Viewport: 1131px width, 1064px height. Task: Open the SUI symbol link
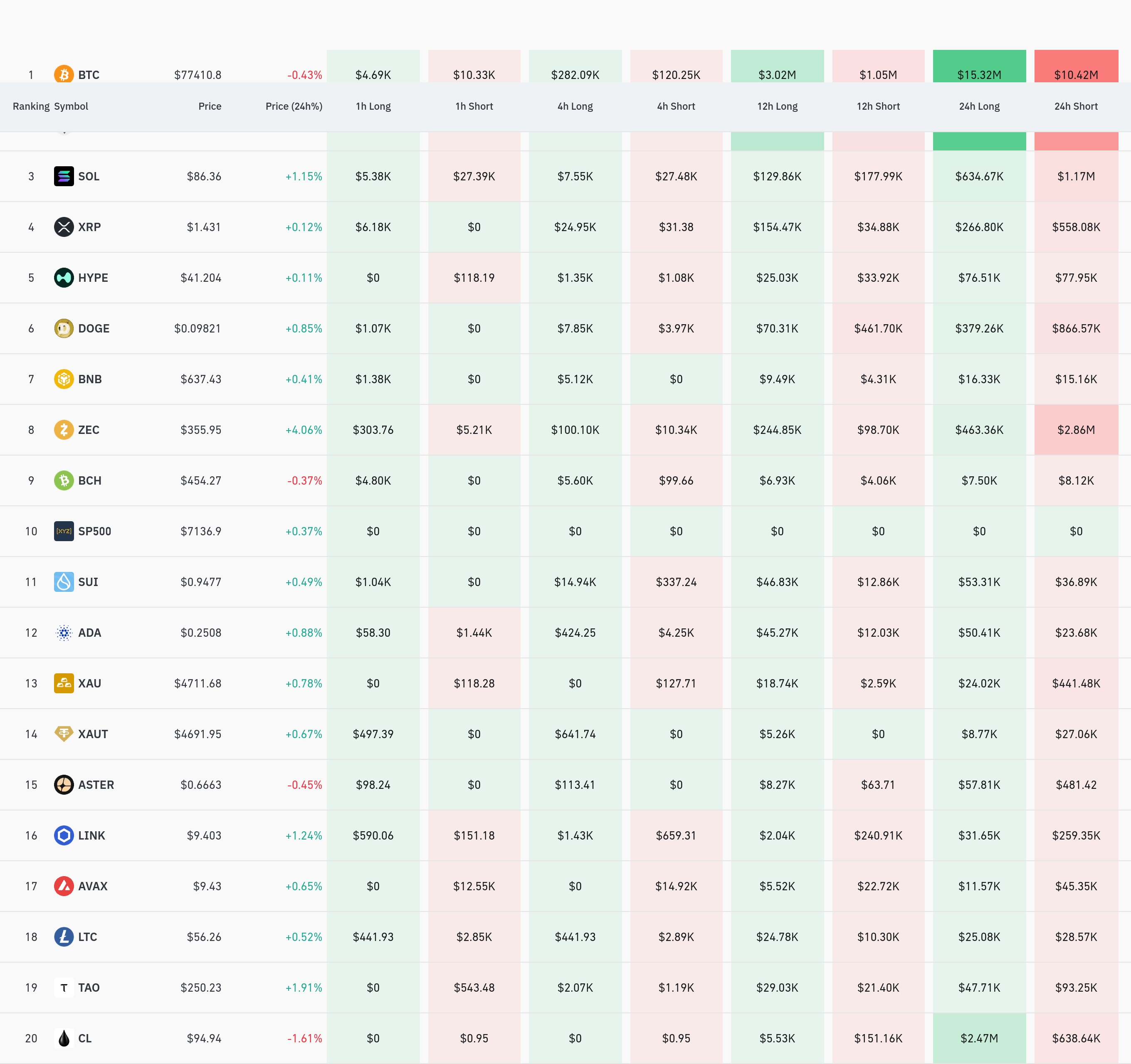pyautogui.click(x=88, y=582)
